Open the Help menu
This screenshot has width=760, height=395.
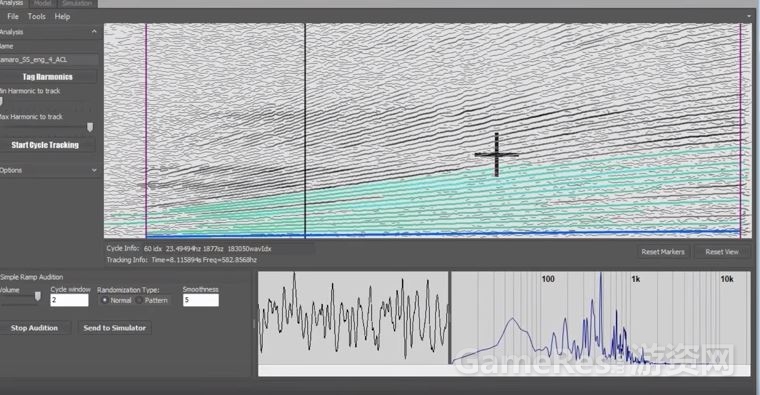tap(62, 16)
